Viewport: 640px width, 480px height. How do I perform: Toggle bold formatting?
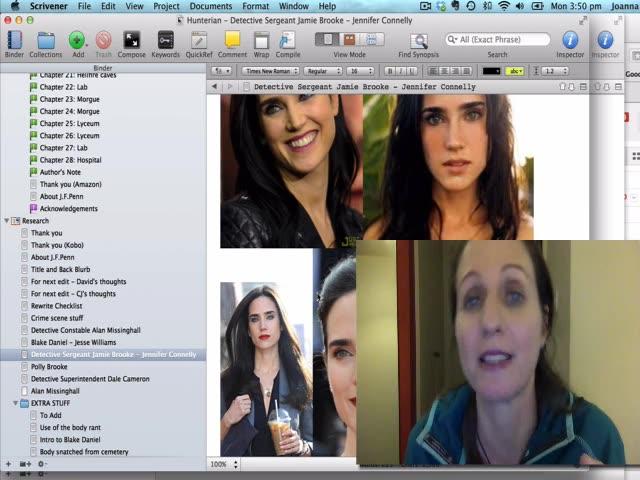[x=390, y=71]
